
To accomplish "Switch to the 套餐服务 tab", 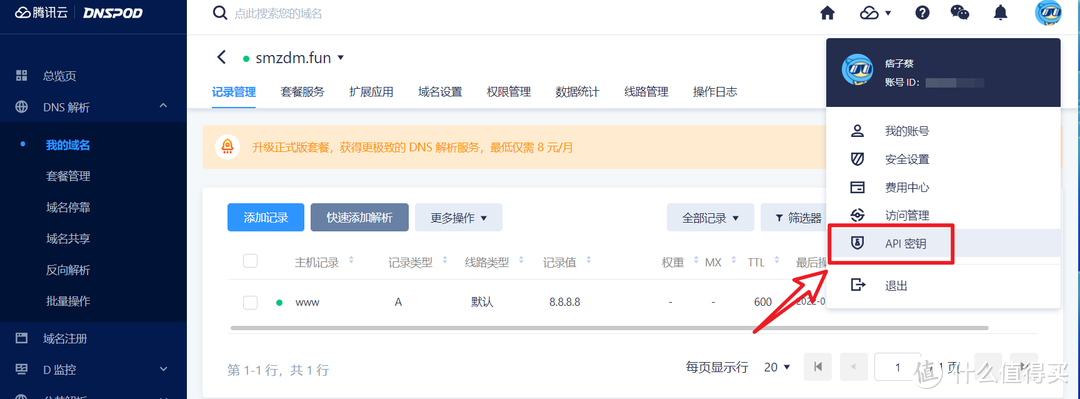I will (x=302, y=92).
